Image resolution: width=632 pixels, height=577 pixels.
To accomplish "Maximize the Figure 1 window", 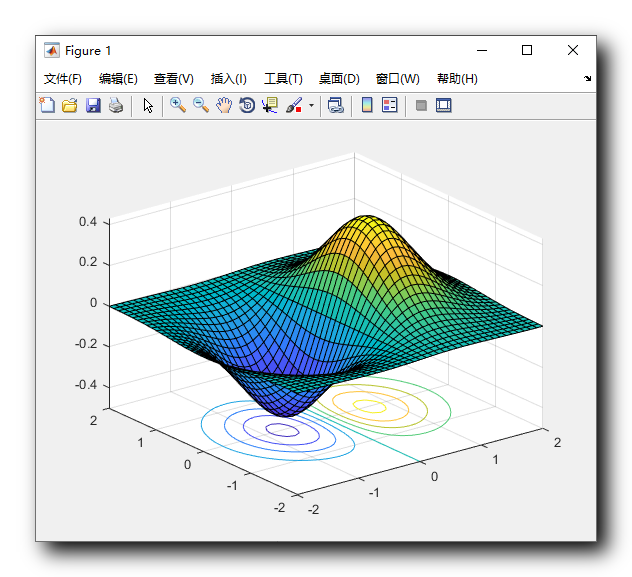I will tap(527, 50).
